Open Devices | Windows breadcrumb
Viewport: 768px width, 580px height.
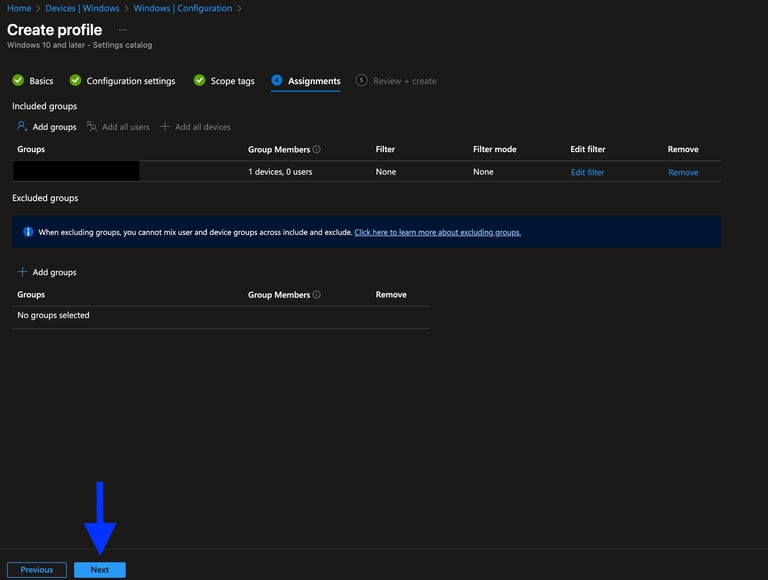82,8
